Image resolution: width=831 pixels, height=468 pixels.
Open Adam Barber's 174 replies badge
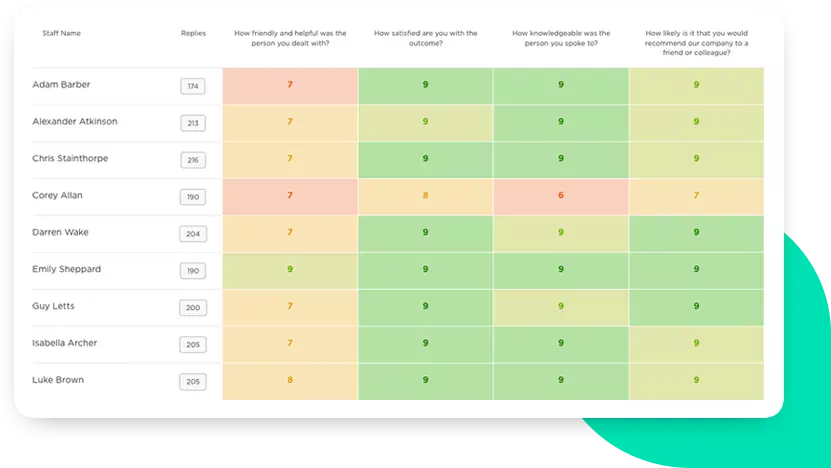(193, 86)
